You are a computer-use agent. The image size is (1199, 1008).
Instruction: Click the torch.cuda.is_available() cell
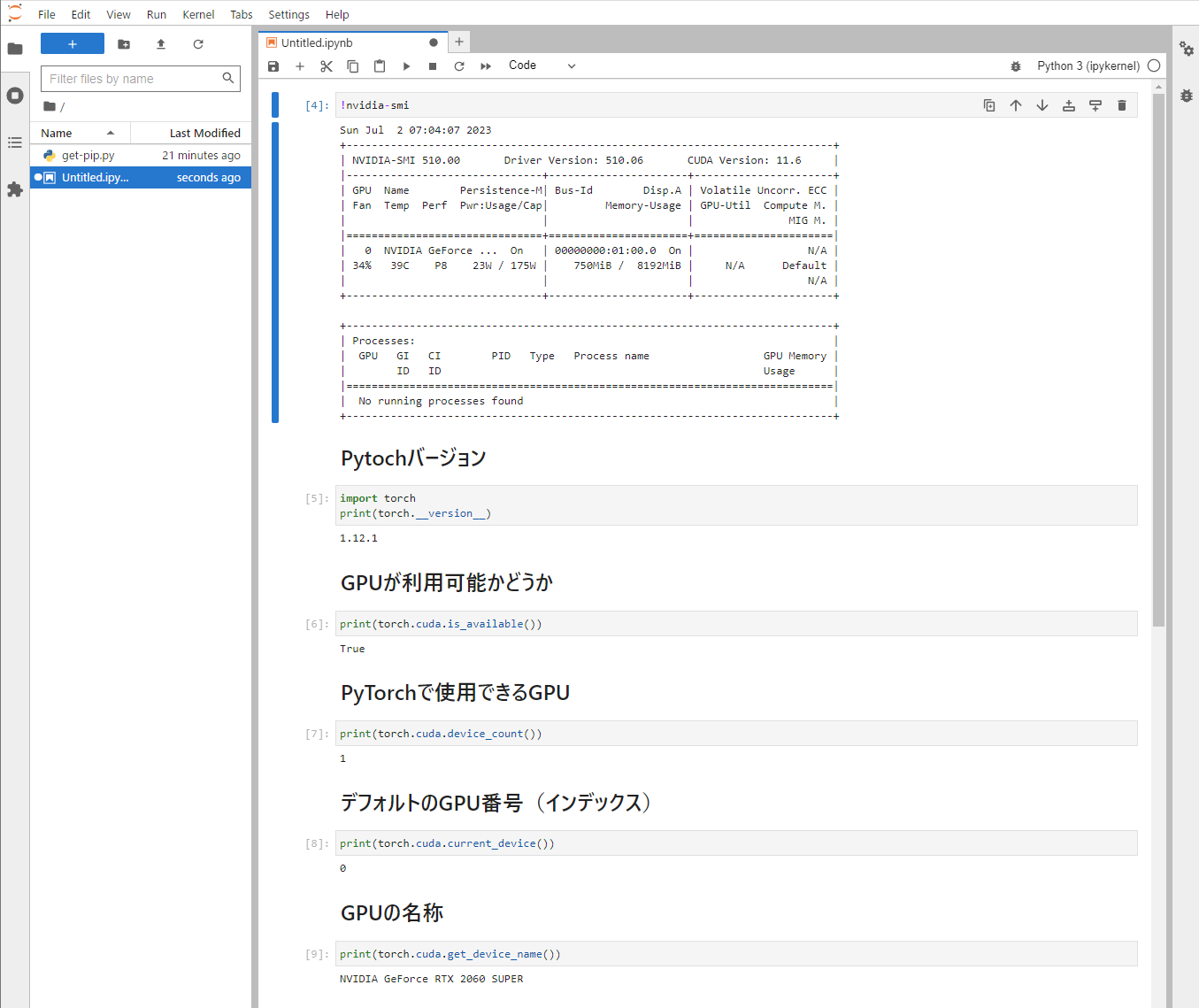[736, 624]
